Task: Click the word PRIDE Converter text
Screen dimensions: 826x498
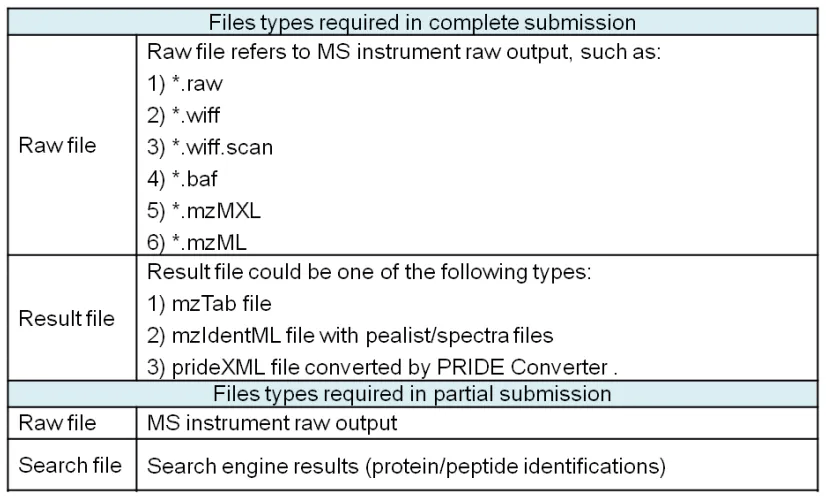Action: tap(522, 367)
